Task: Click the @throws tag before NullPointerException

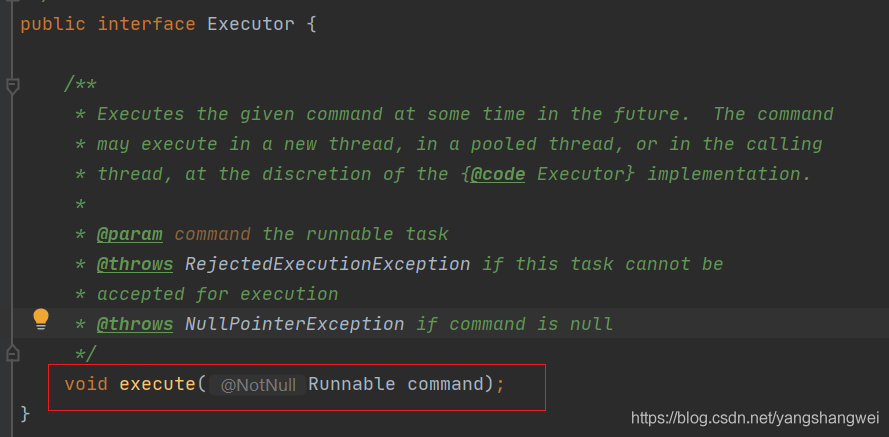Action: [135, 324]
